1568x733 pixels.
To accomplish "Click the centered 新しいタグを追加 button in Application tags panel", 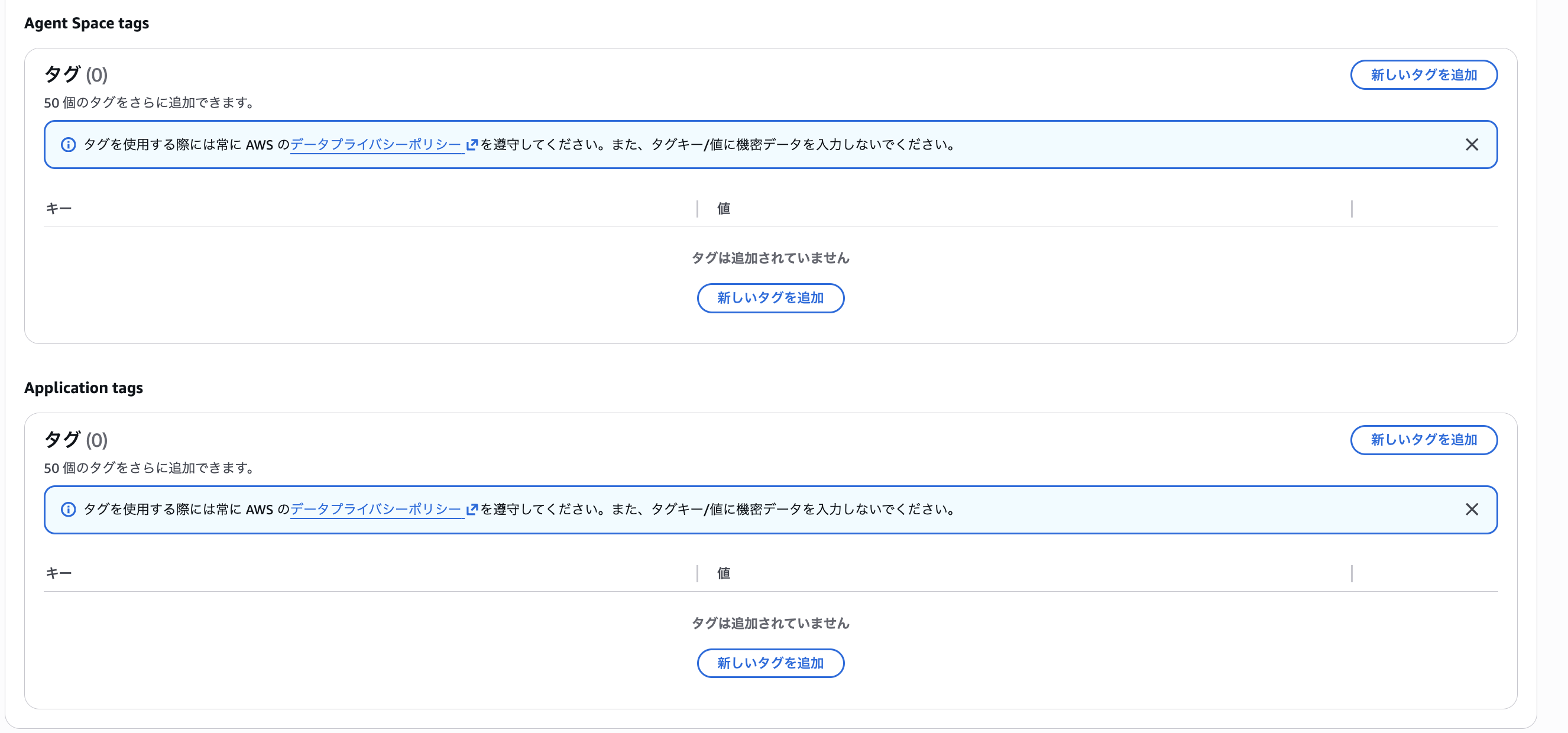I will click(x=770, y=663).
